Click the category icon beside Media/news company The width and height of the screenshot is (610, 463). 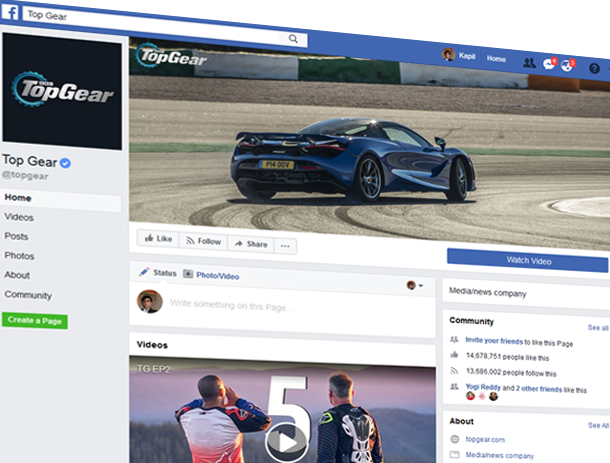coord(454,454)
